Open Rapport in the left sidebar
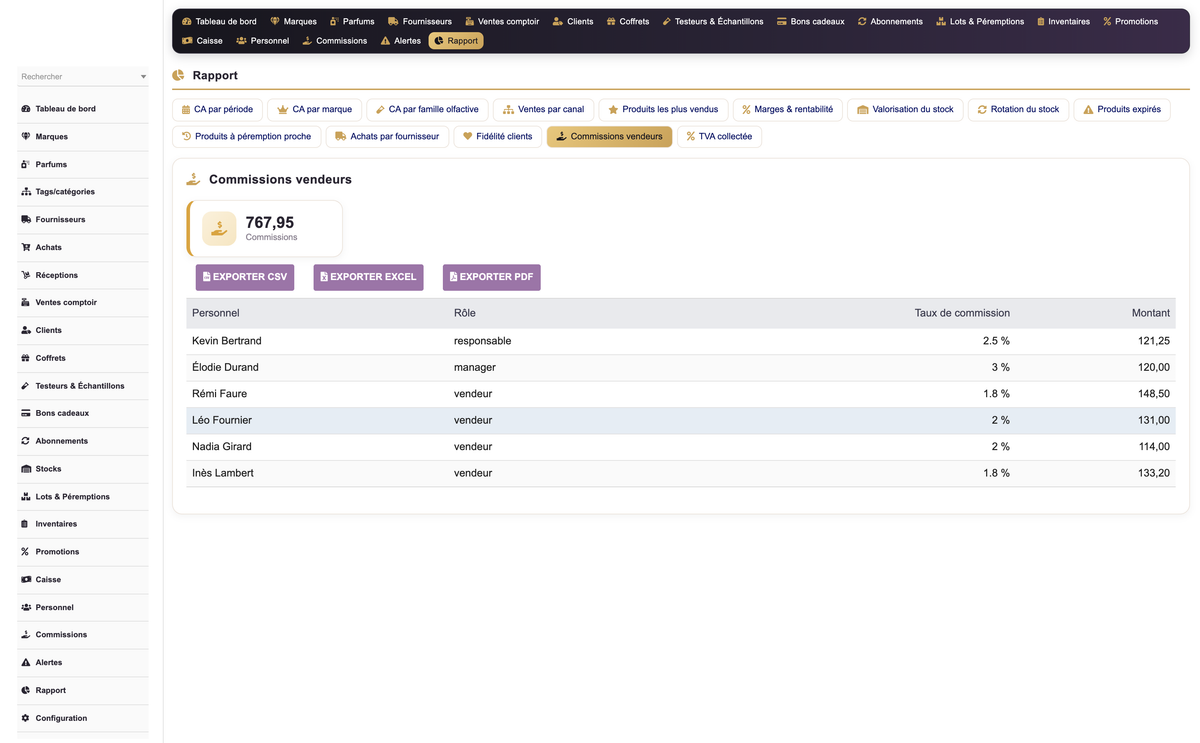Screen dimensions: 1200x743 pyautogui.click(x=83, y=690)
